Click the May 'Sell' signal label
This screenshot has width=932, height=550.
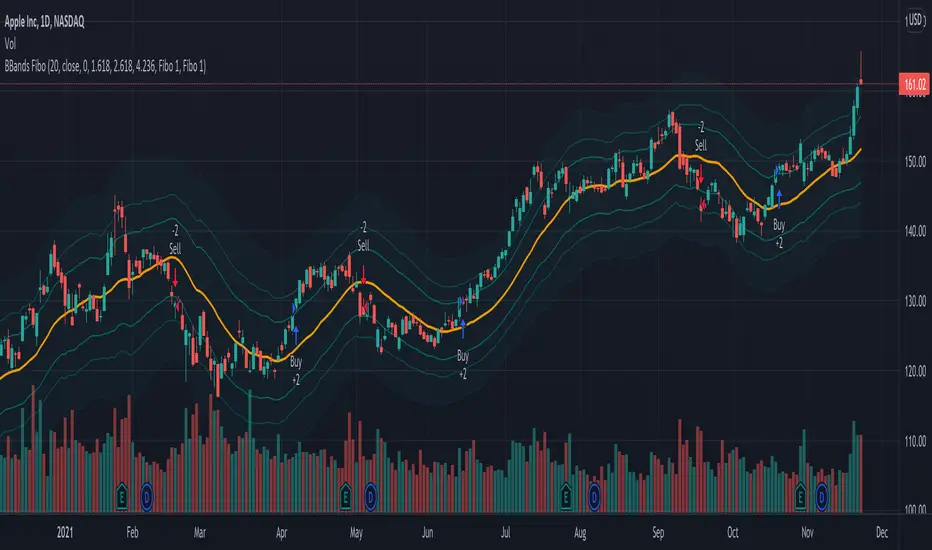point(364,245)
